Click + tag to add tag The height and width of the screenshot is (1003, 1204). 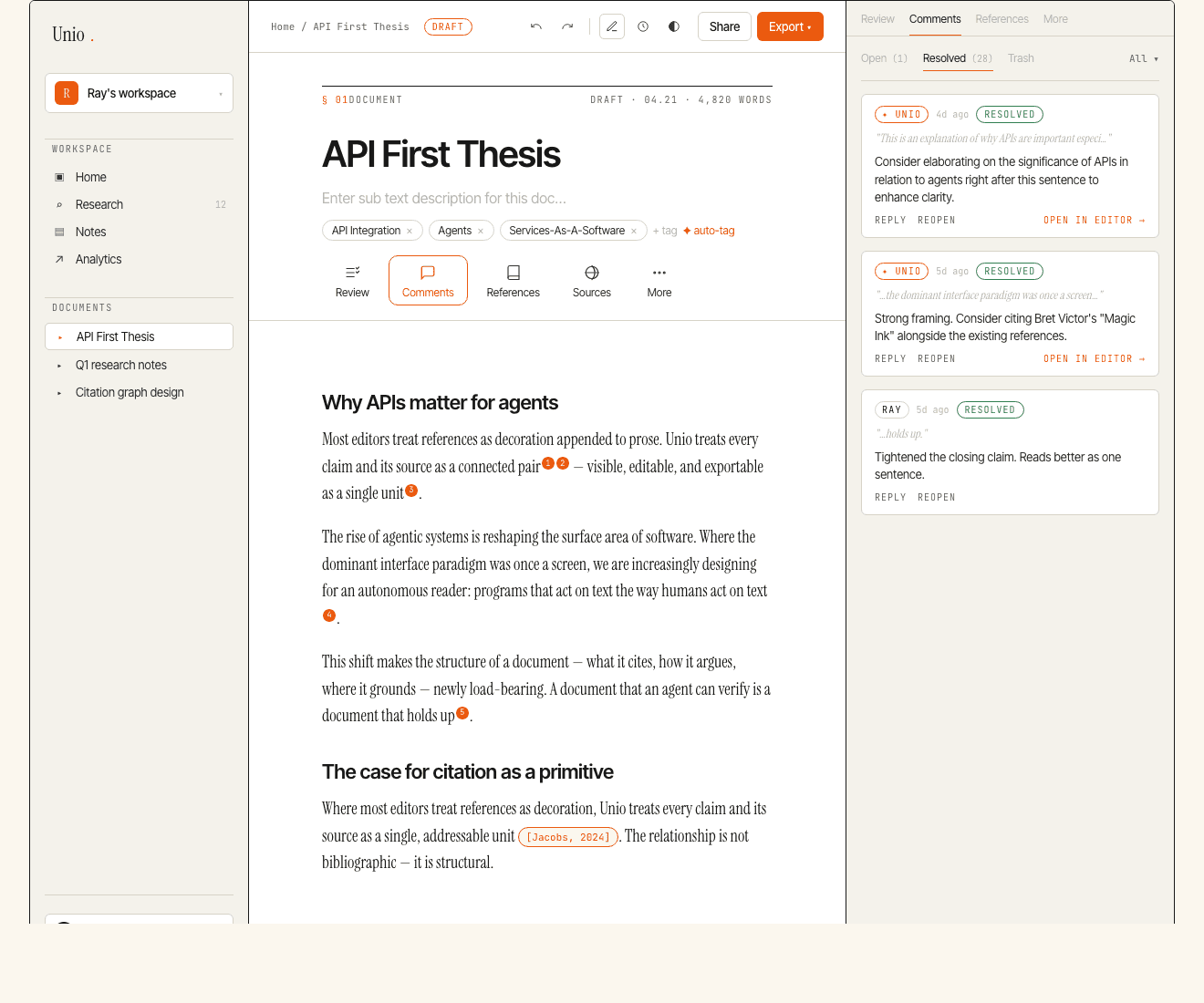pos(665,231)
